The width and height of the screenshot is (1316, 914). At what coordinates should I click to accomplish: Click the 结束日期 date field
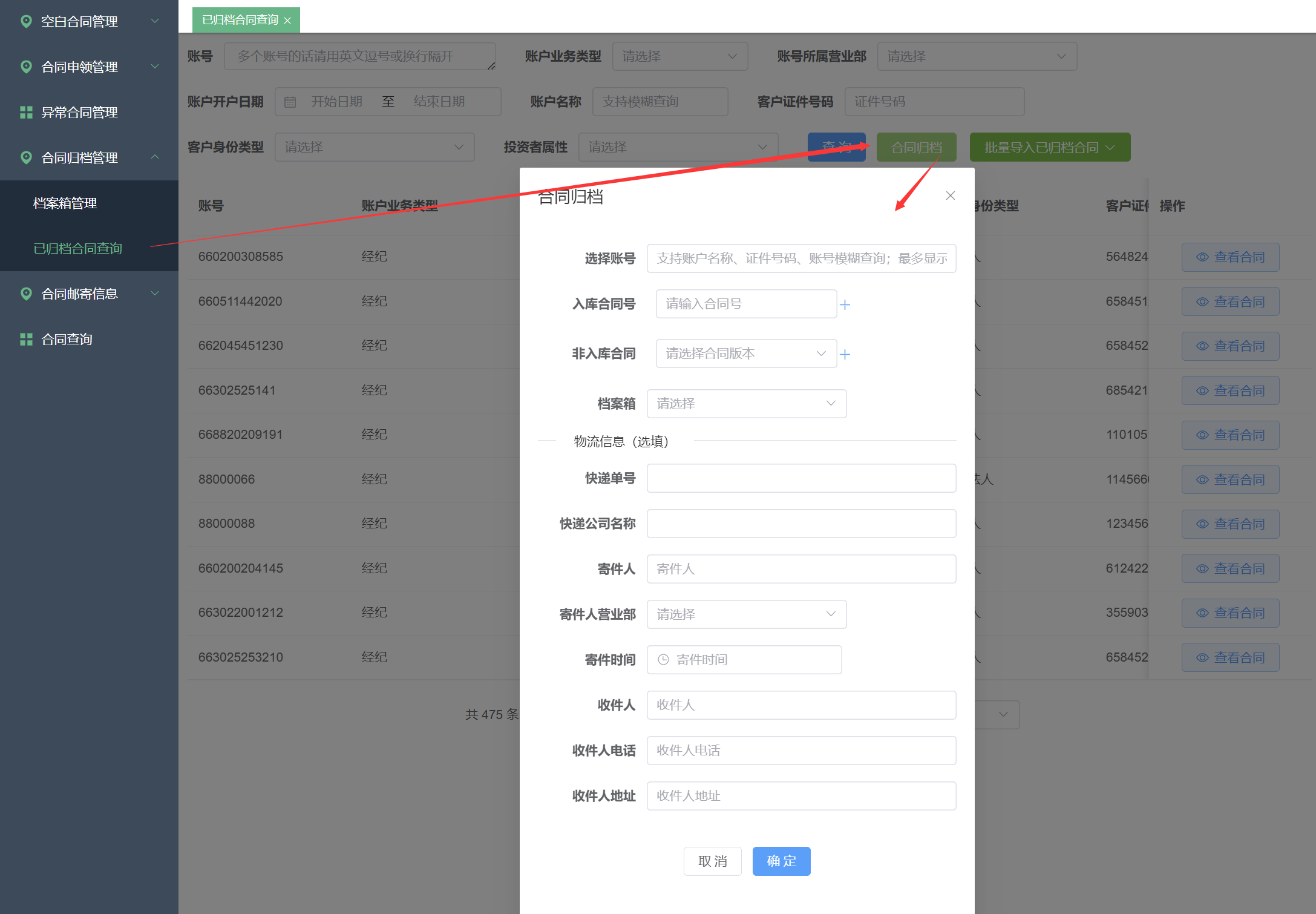coord(439,102)
